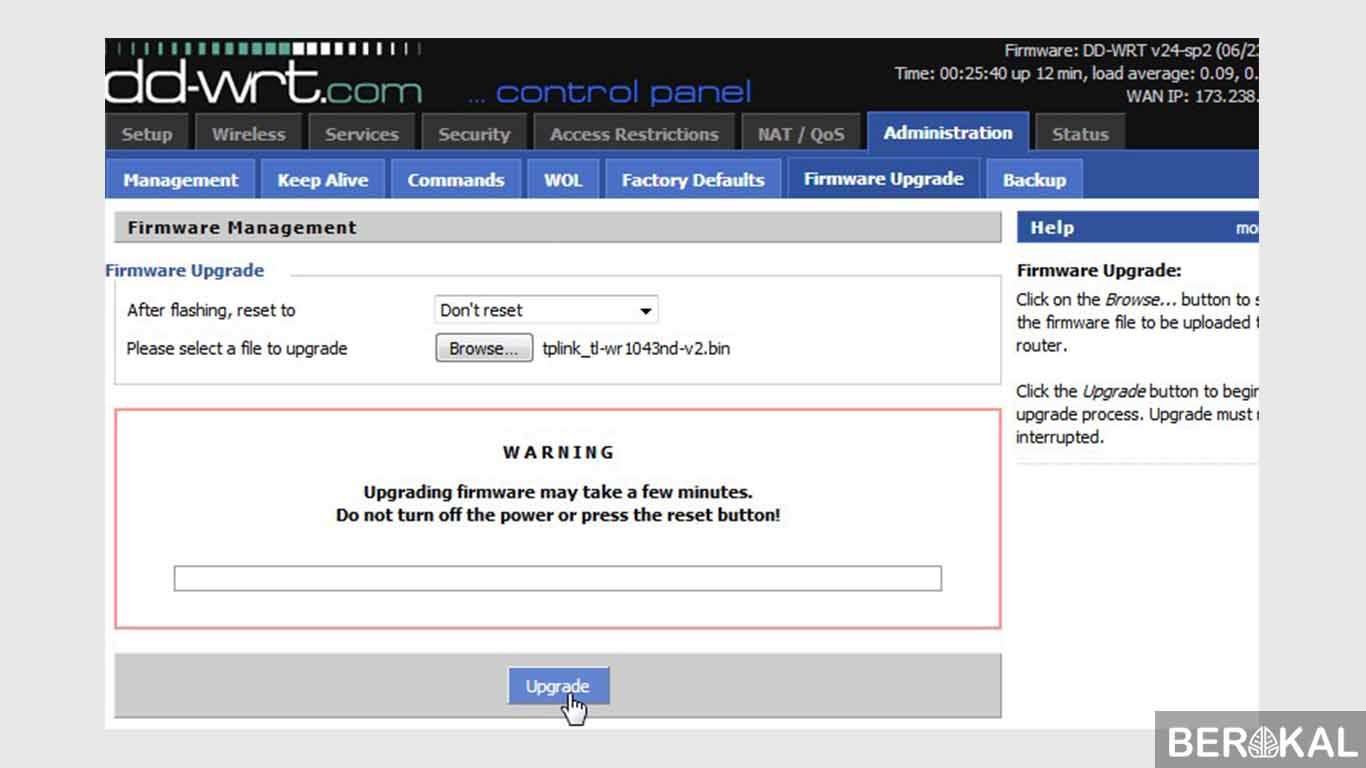The height and width of the screenshot is (768, 1366).
Task: Click the WAN IP status text
Action: pyautogui.click(x=1192, y=96)
